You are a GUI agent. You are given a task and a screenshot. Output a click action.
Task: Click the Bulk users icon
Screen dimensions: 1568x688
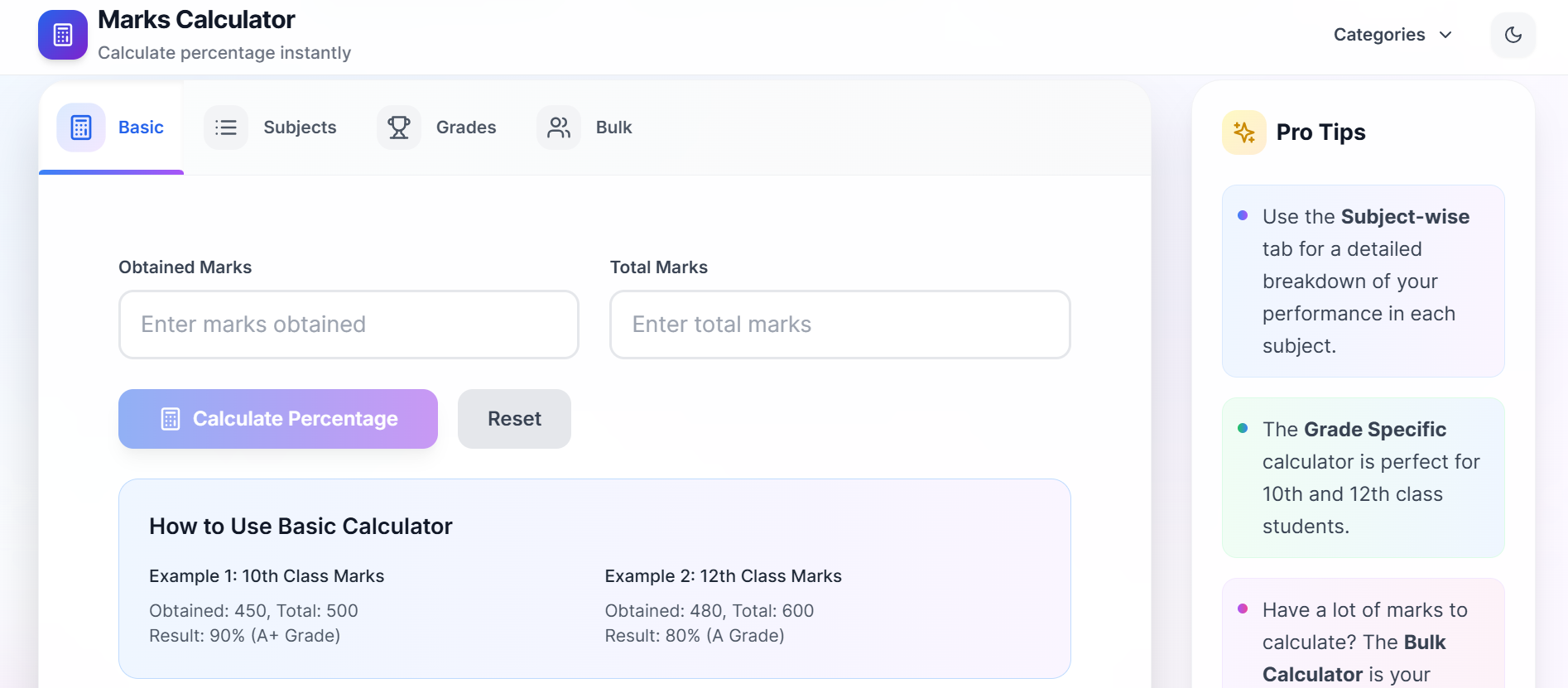[559, 127]
